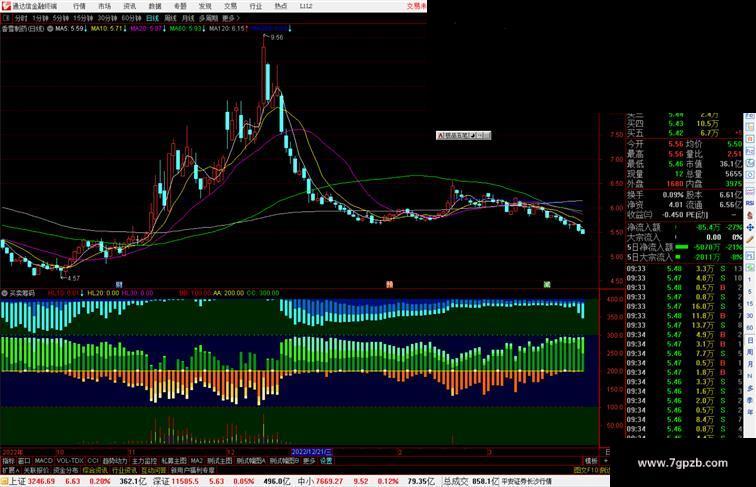Select the VOL-TDX indicator tab
The height and width of the screenshot is (487, 756).
pyautogui.click(x=70, y=461)
